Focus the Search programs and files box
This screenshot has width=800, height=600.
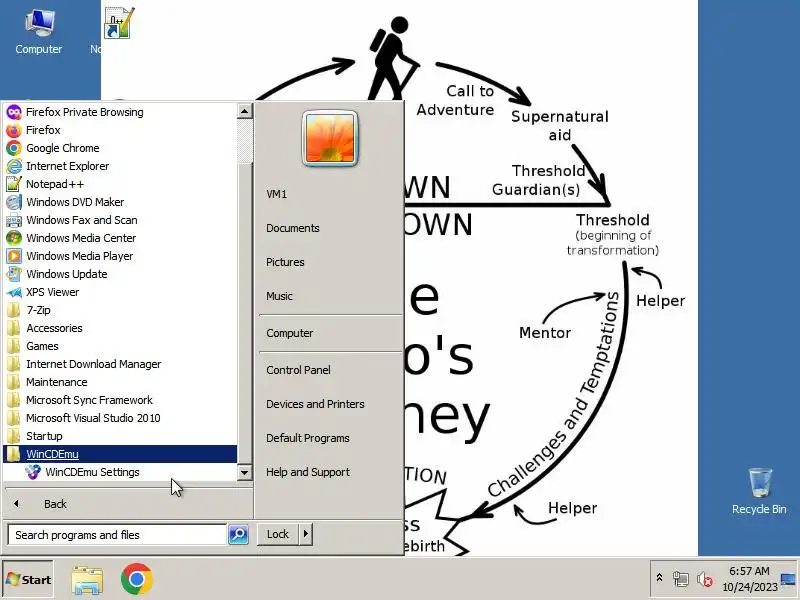pyautogui.click(x=117, y=535)
